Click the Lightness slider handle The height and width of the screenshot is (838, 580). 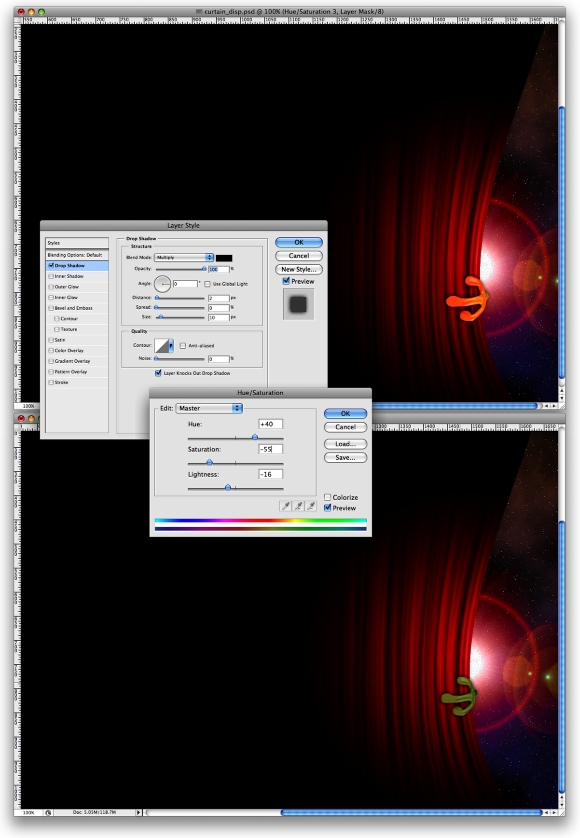228,487
